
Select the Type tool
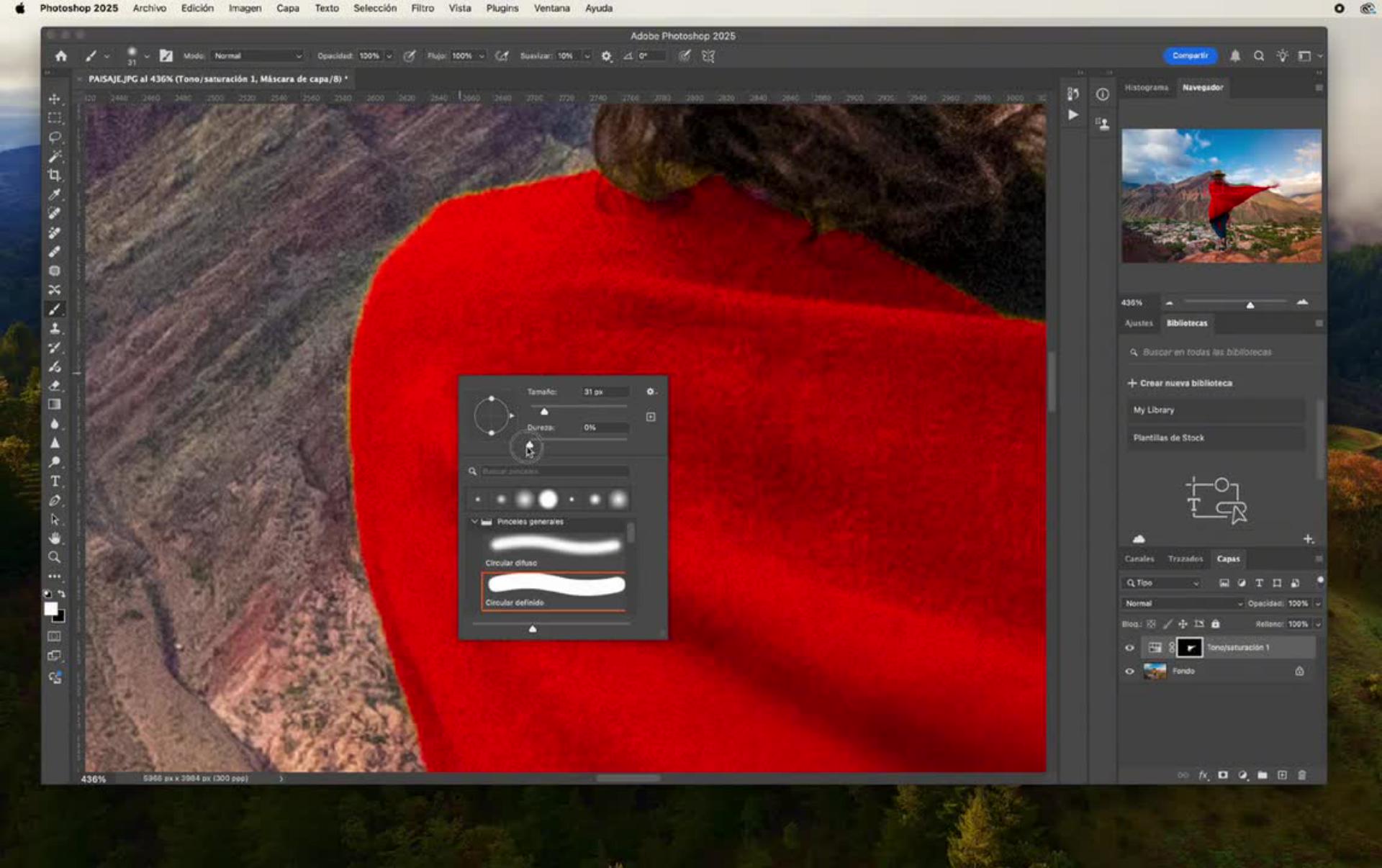coord(55,481)
